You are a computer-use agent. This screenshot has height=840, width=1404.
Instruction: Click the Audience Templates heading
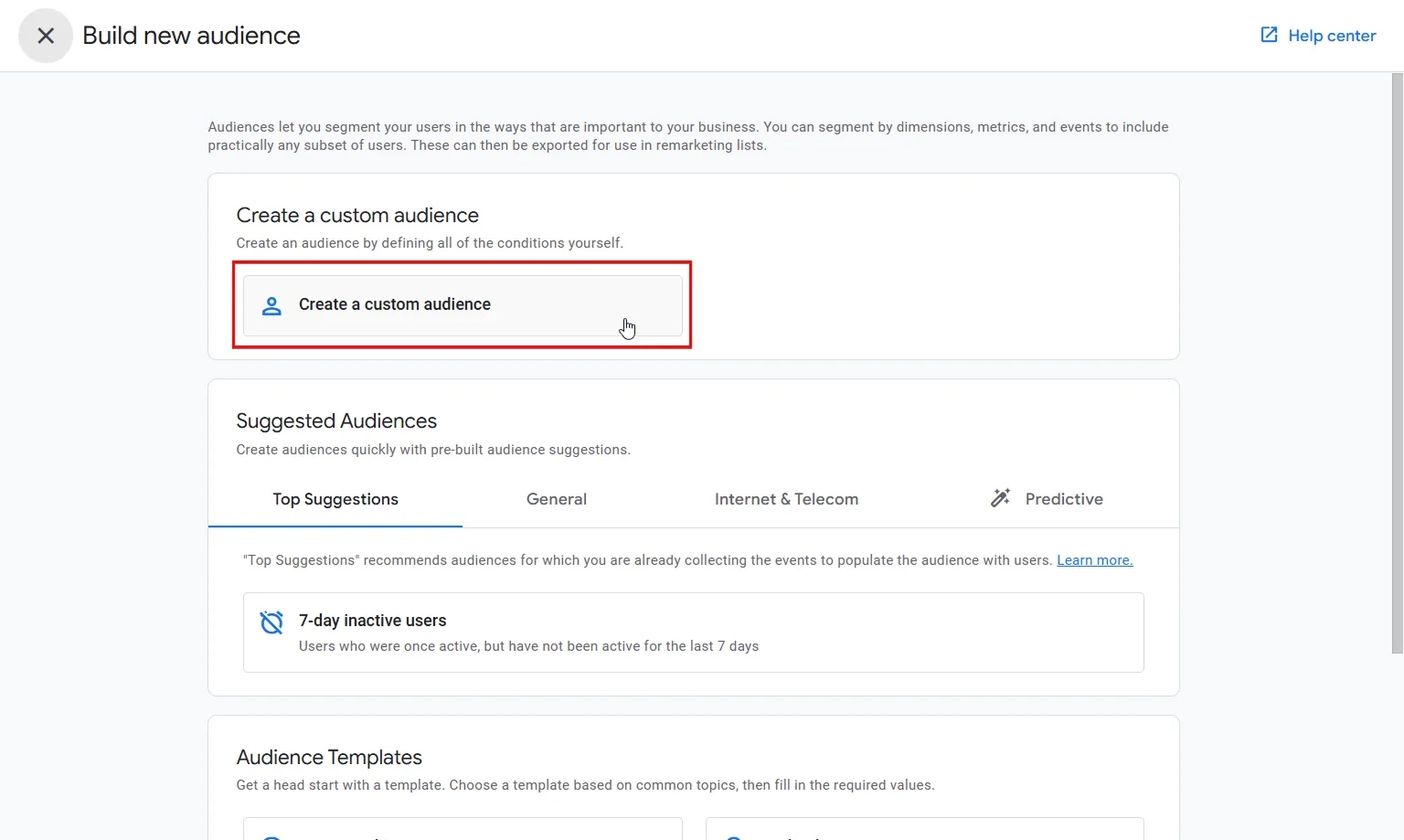329,757
